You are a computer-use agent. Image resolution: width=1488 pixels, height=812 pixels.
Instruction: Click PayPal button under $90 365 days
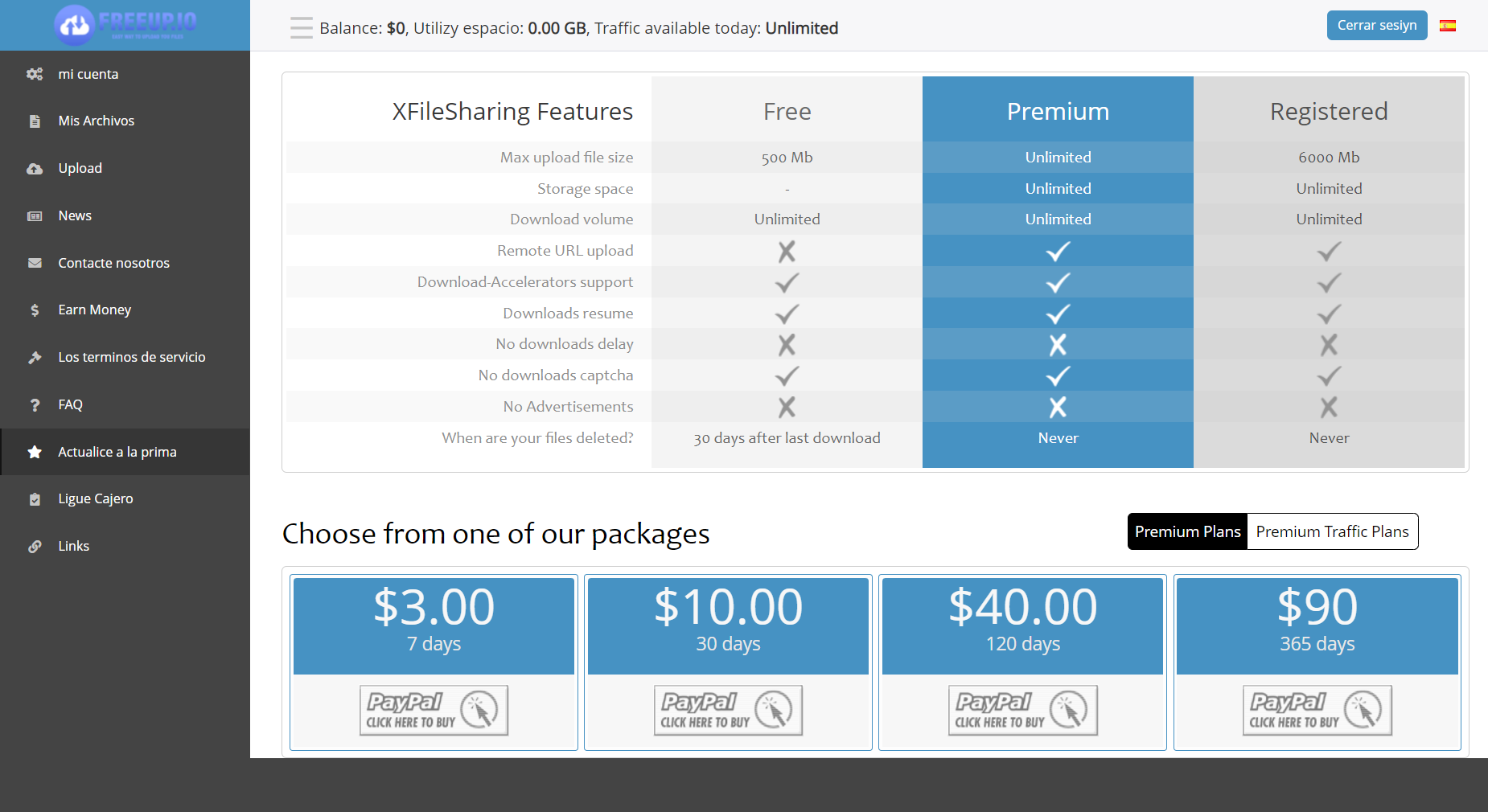tap(1317, 711)
